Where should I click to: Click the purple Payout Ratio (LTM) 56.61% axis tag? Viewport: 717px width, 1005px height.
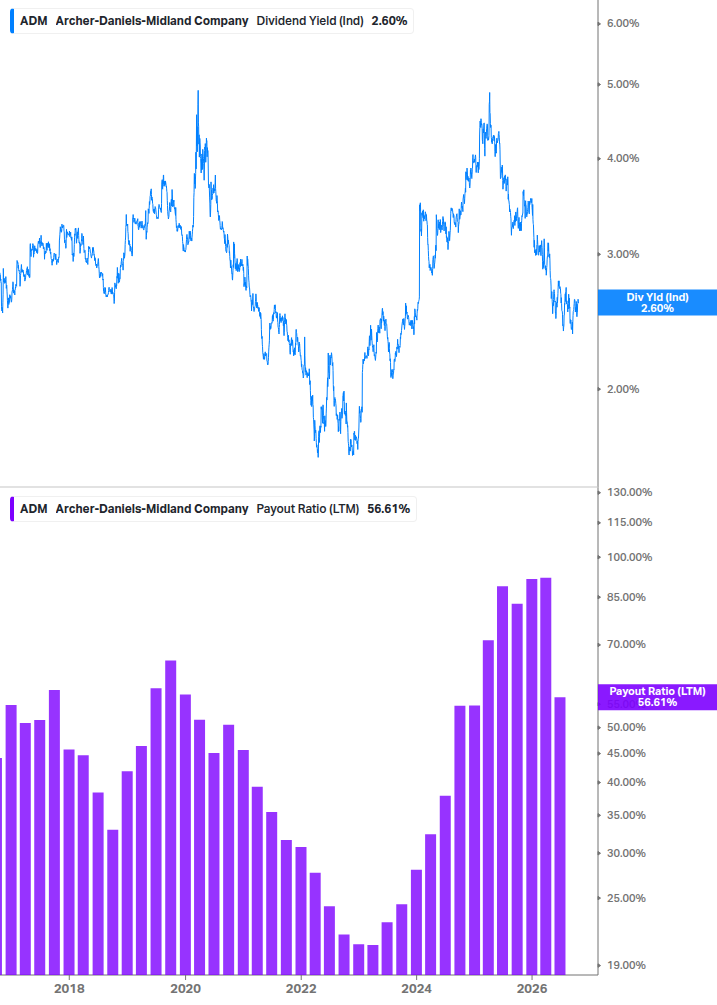657,697
